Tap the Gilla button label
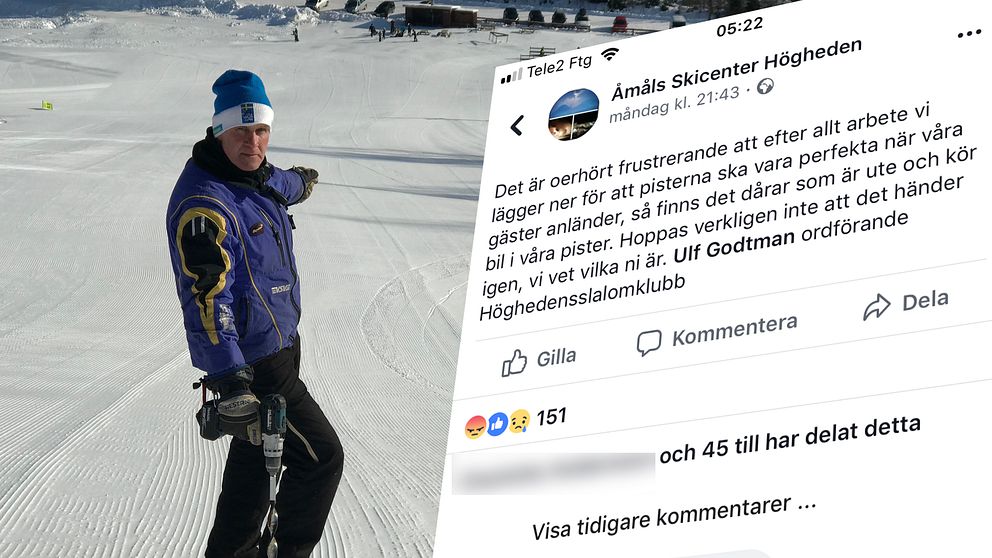 pyautogui.click(x=556, y=357)
